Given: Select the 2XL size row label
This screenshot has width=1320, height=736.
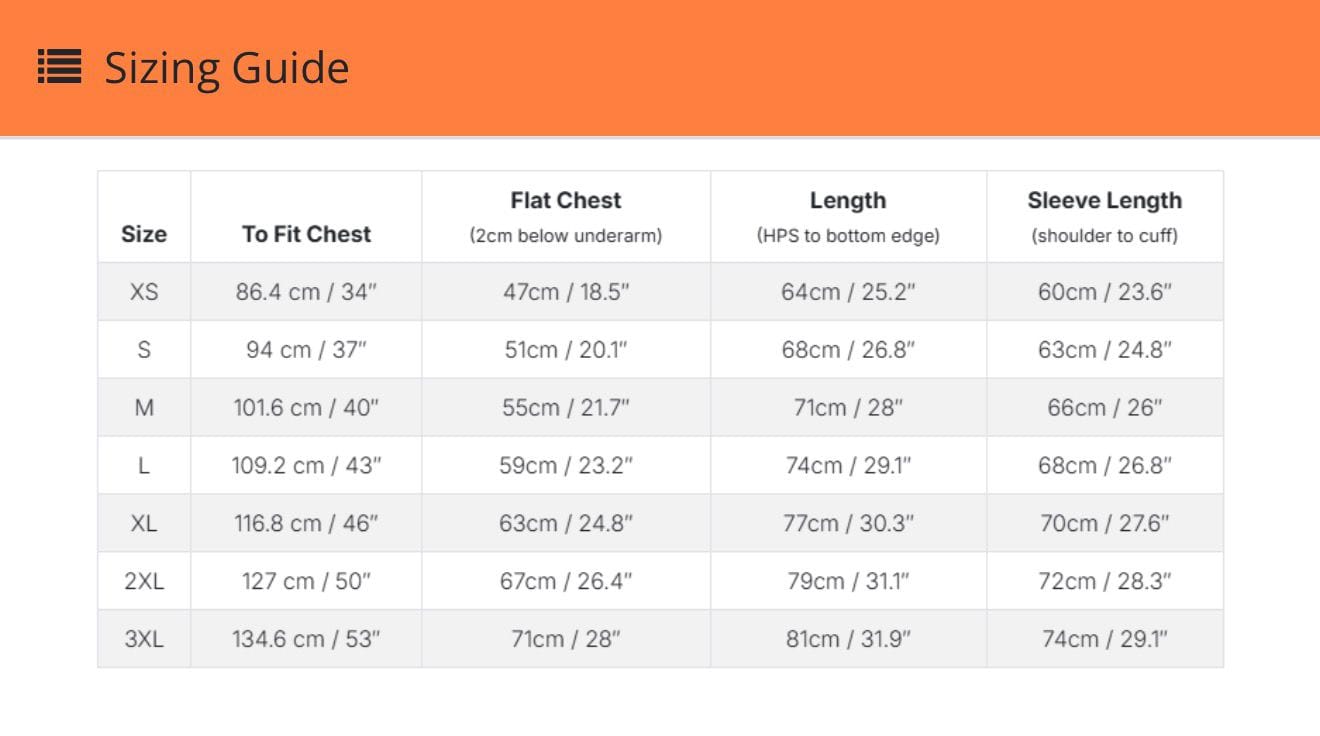Looking at the screenshot, I should pos(144,581).
